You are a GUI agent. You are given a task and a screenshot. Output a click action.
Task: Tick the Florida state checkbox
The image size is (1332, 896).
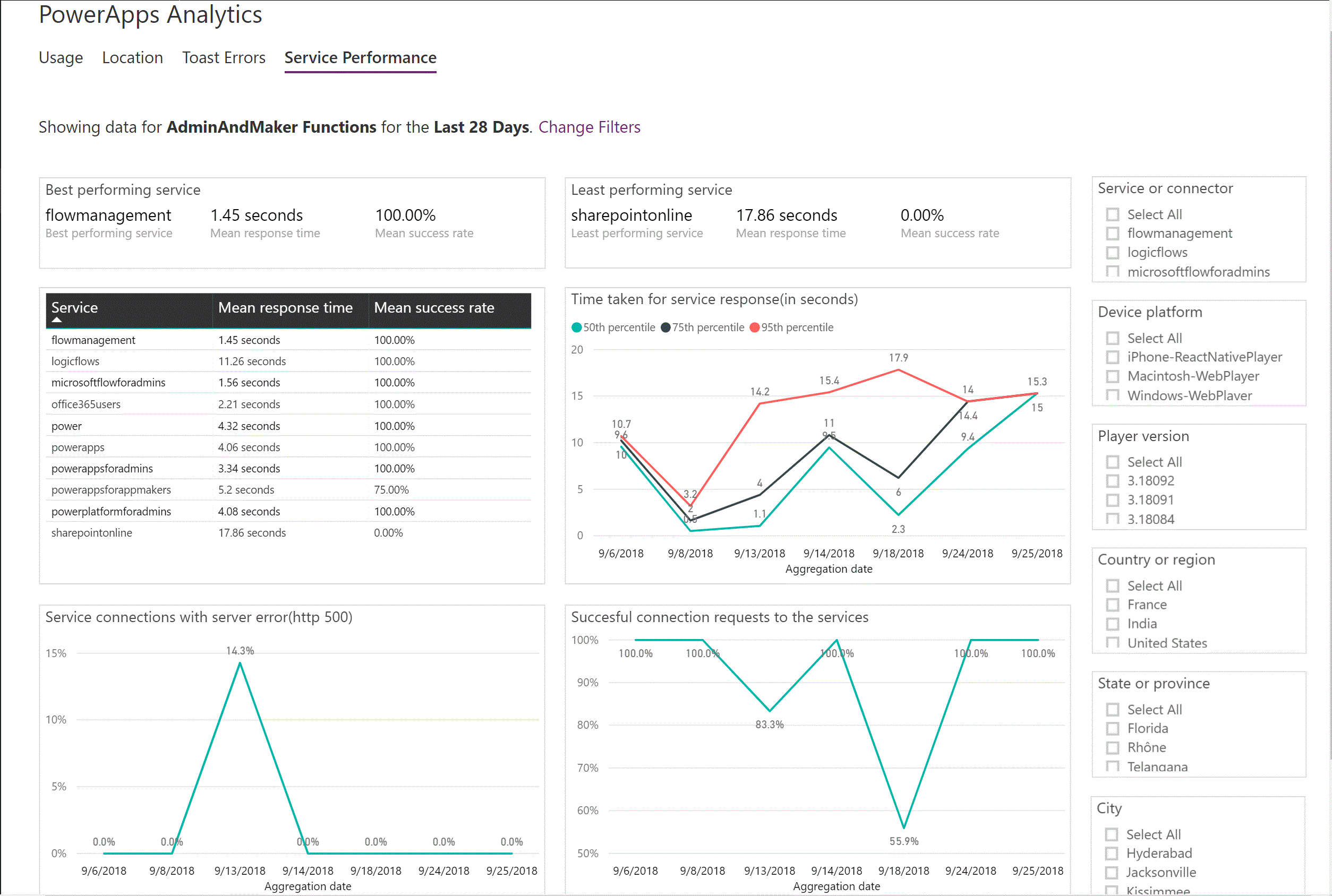(x=1112, y=729)
